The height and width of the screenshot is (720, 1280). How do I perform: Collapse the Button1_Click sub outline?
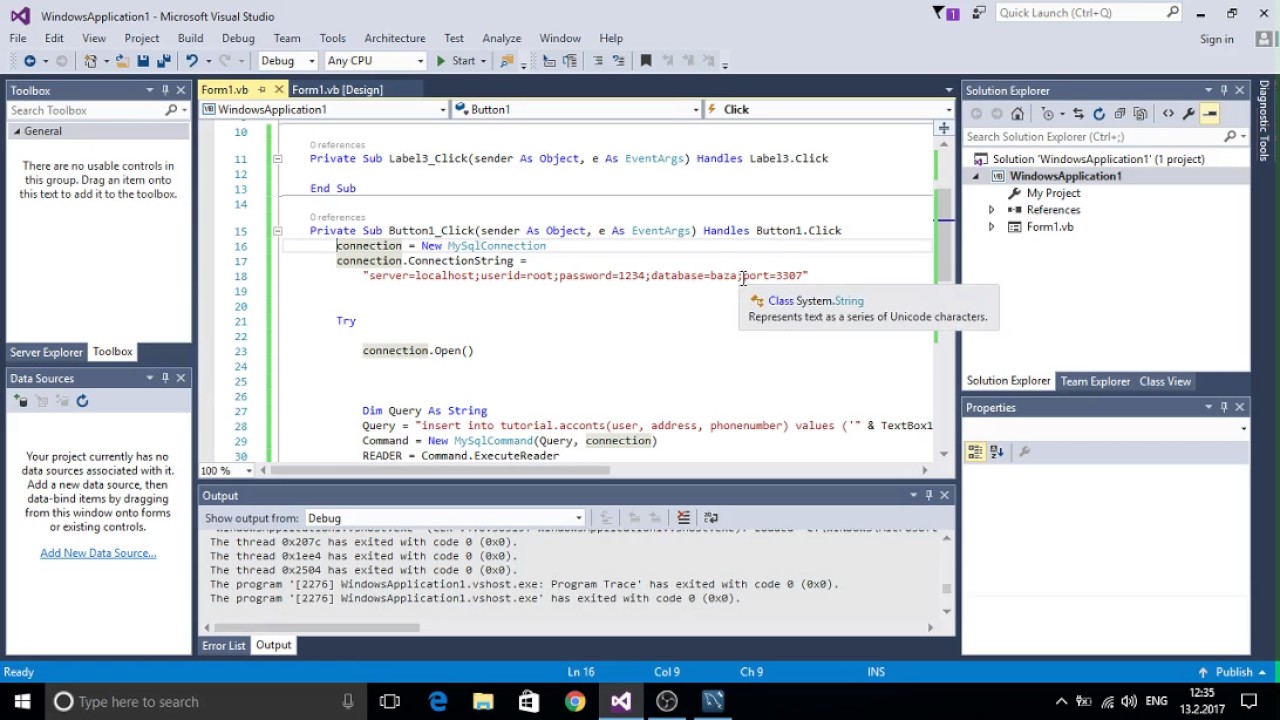pos(277,231)
